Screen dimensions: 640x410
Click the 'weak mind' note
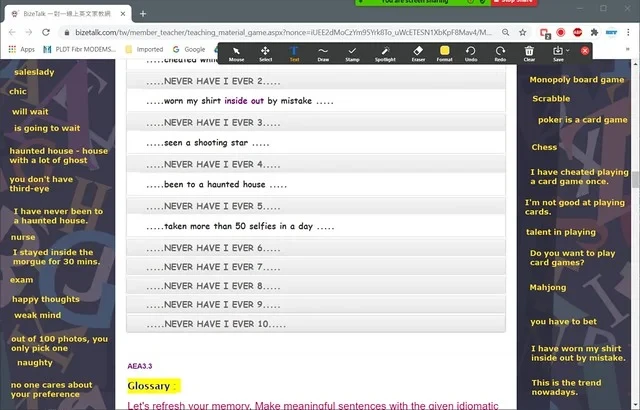38,315
